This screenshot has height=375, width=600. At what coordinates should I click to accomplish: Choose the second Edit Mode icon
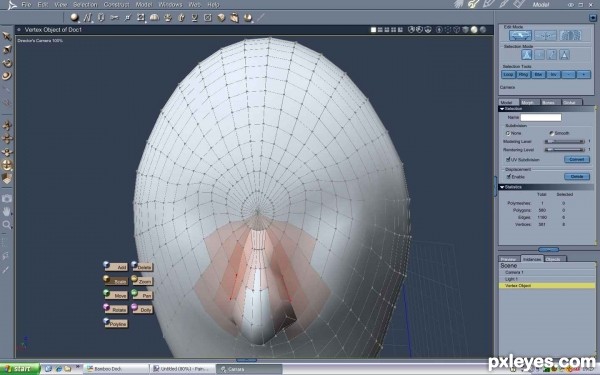(x=545, y=36)
